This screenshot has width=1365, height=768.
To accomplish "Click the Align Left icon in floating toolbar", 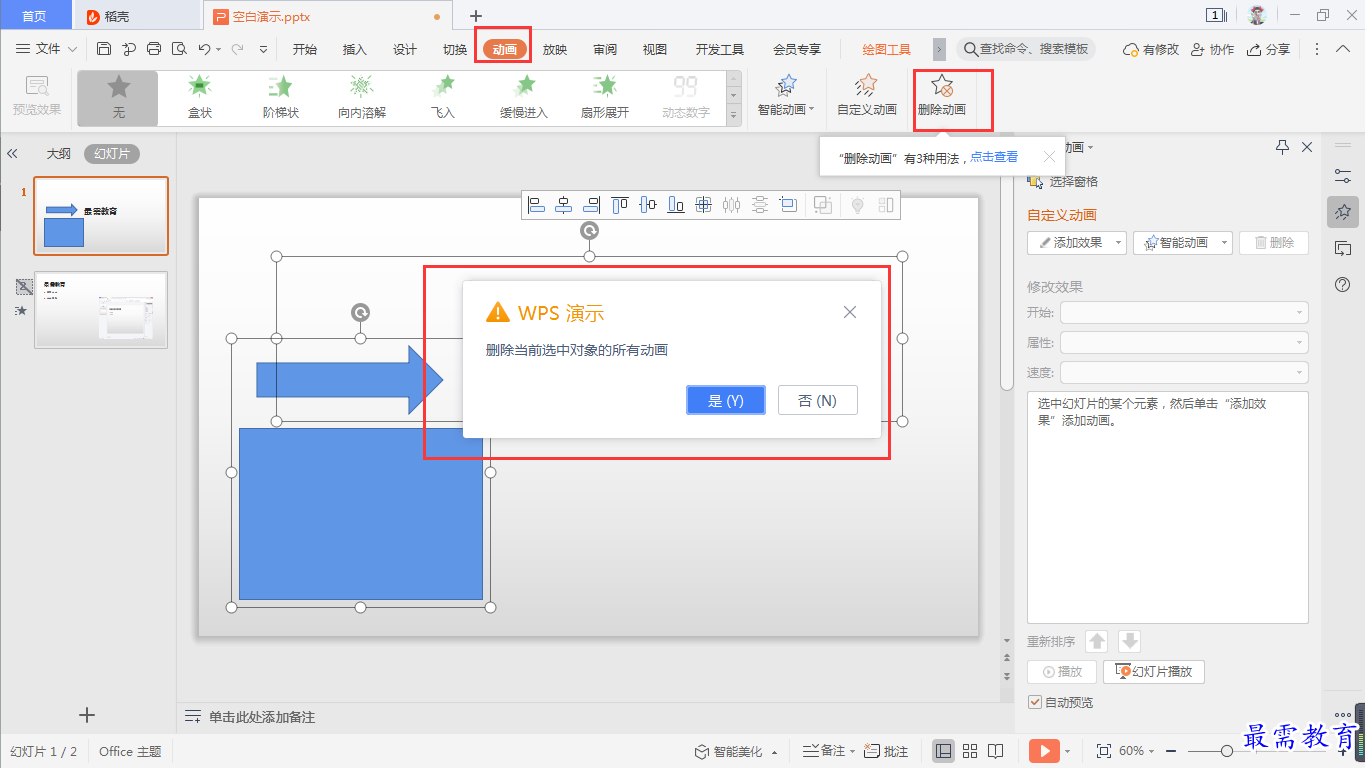I will (x=536, y=205).
